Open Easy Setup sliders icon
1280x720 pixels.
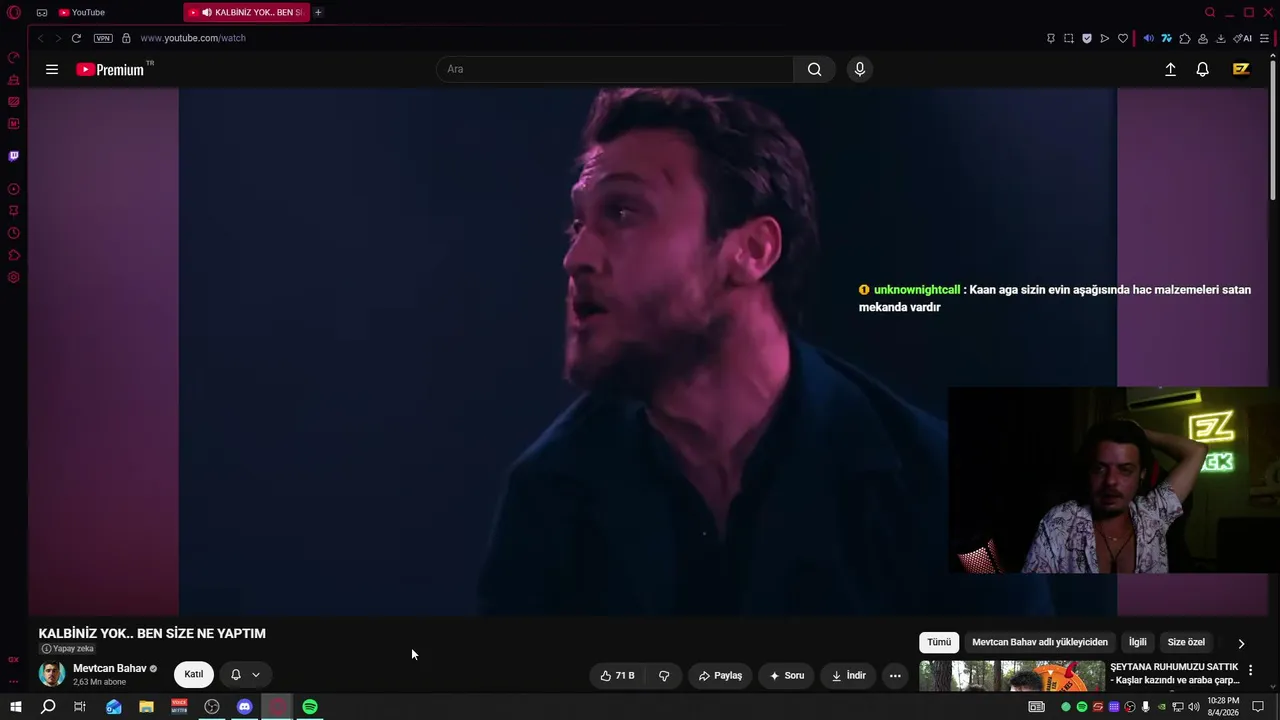click(1264, 38)
